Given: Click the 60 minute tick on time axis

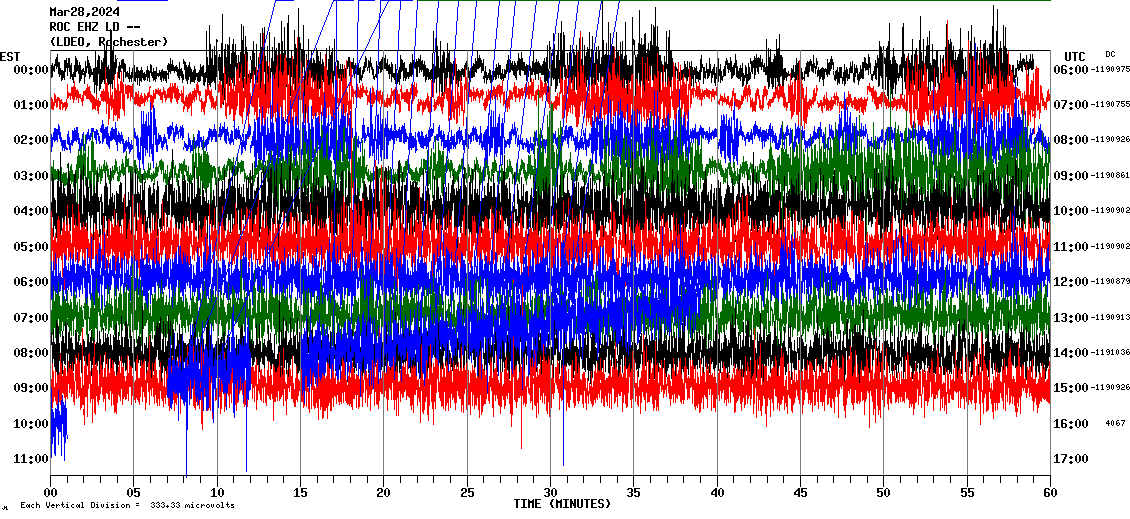Looking at the screenshot, I should click(1049, 493).
